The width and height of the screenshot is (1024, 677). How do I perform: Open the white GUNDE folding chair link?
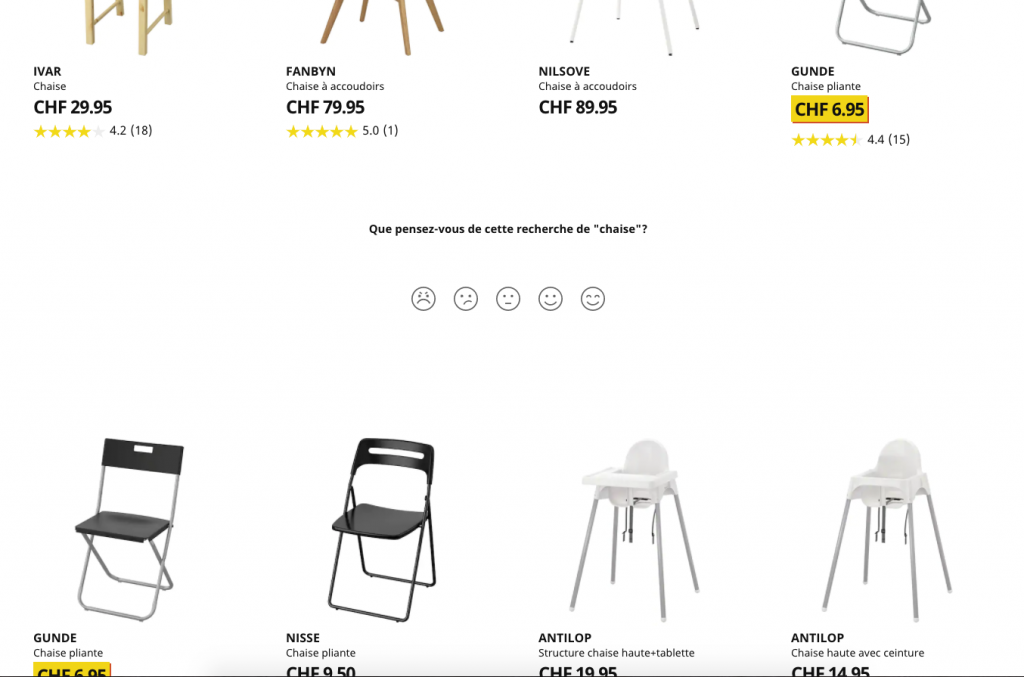pyautogui.click(x=825, y=78)
